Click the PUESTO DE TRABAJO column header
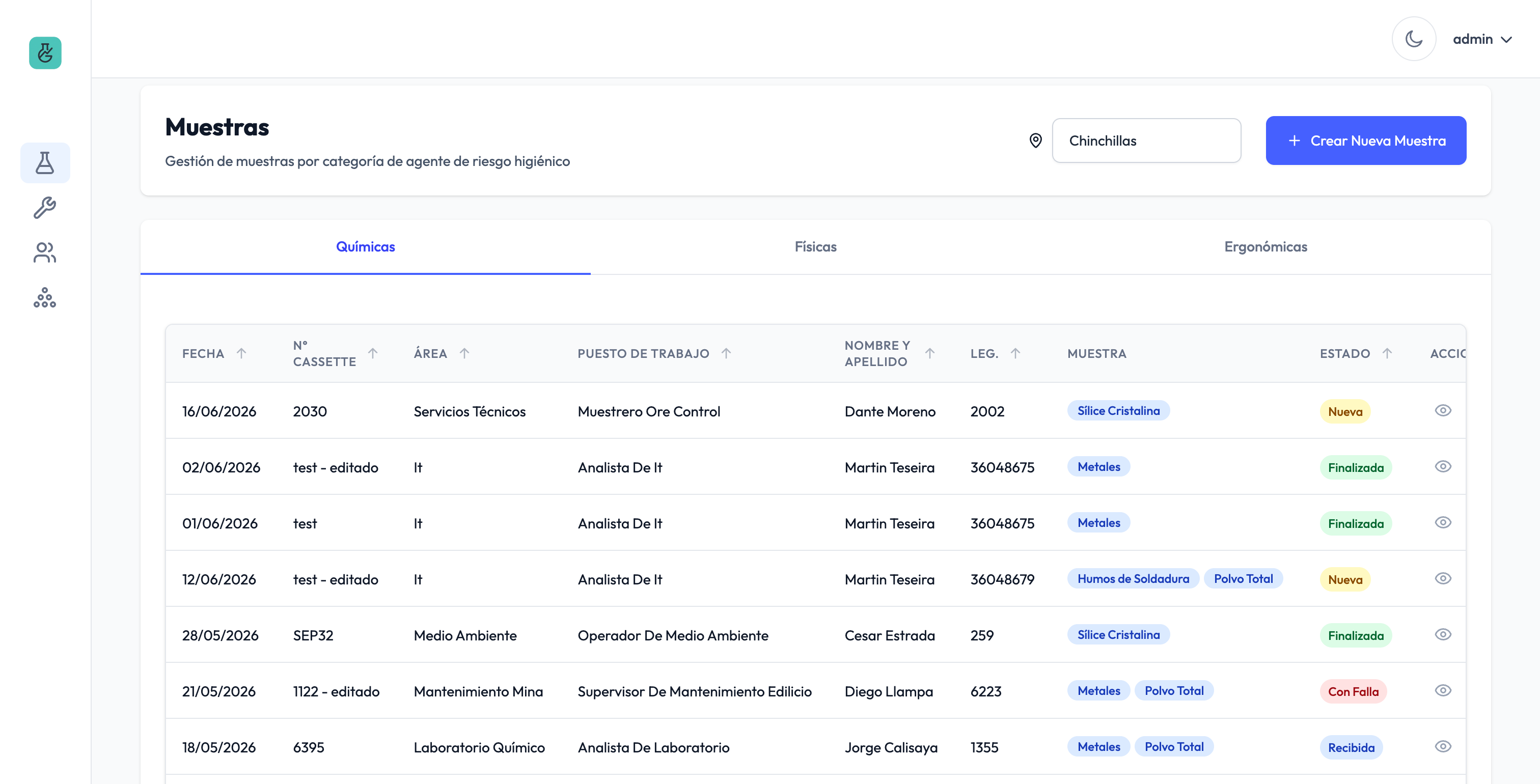 643,354
